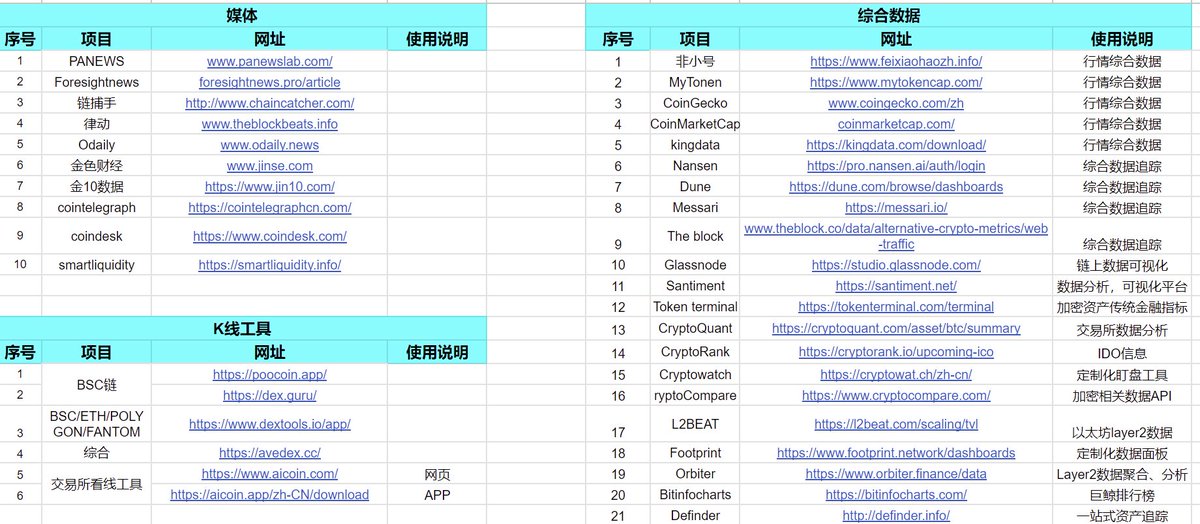This screenshot has height=524, width=1200.
Task: Open the dextools.io/app link
Action: pos(269,424)
